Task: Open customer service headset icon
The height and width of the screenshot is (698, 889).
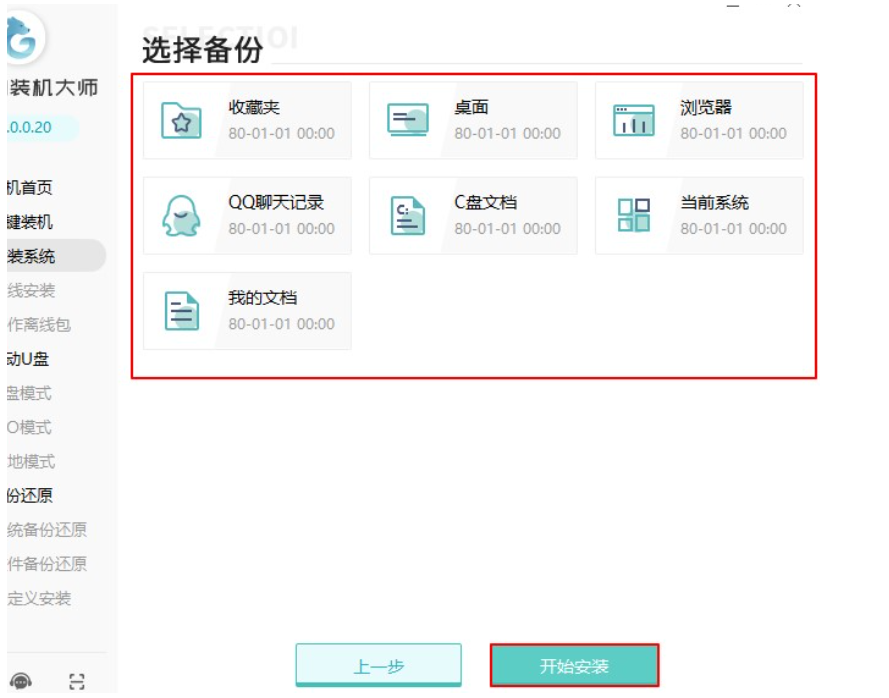Action: [x=21, y=681]
